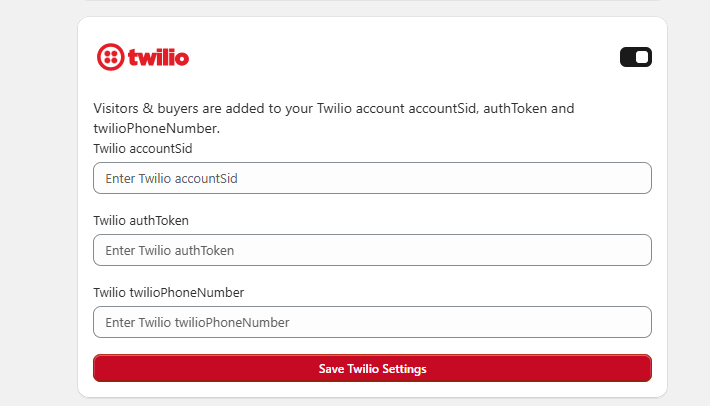710x406 pixels.
Task: Focus the Twilio accountSid input field
Action: point(372,178)
